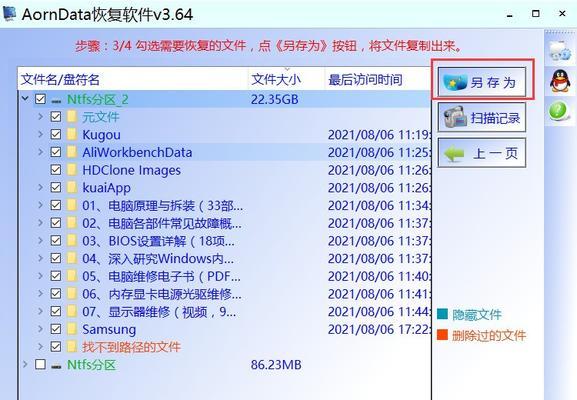The width and height of the screenshot is (577, 400).
Task: Expand the AliWorkbenchData folder
Action: point(40,152)
